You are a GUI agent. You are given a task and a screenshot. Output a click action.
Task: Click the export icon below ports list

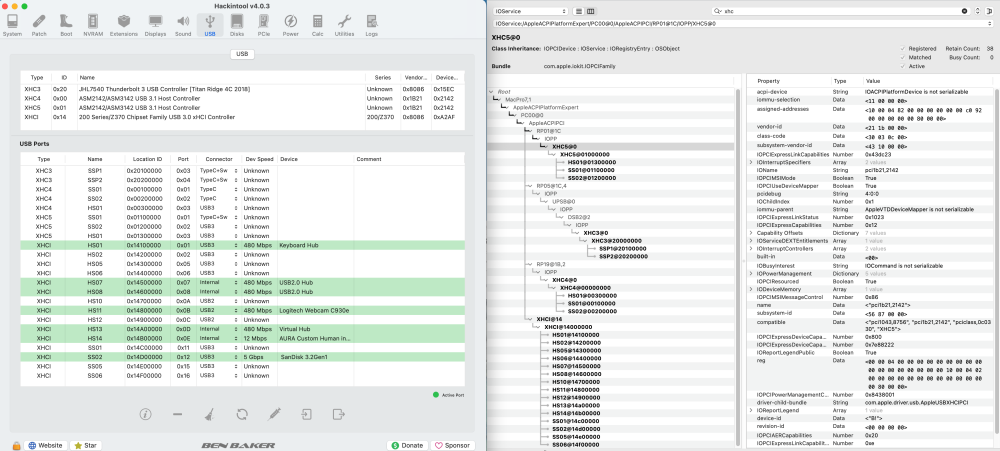338,414
